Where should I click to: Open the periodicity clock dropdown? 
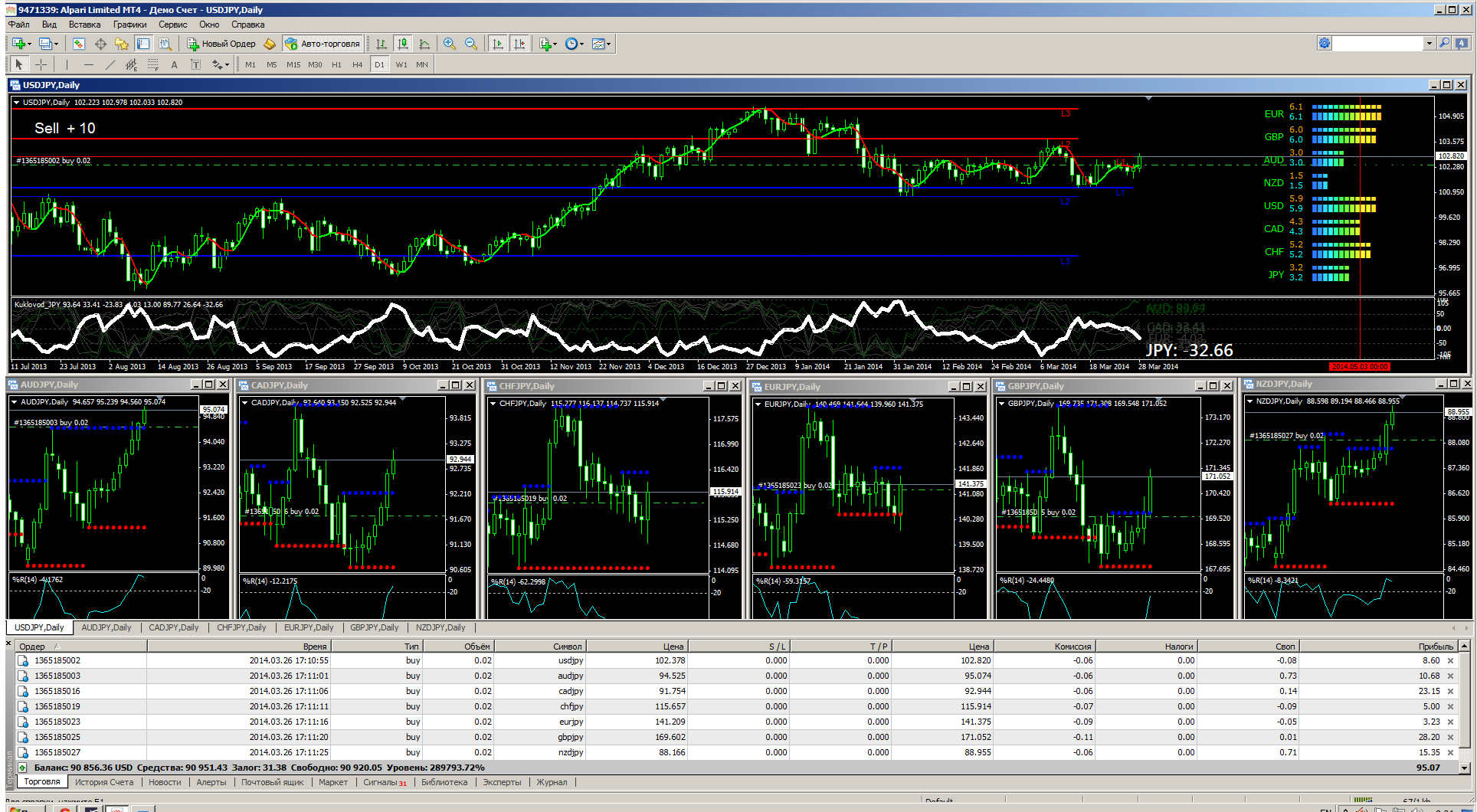coord(575,44)
